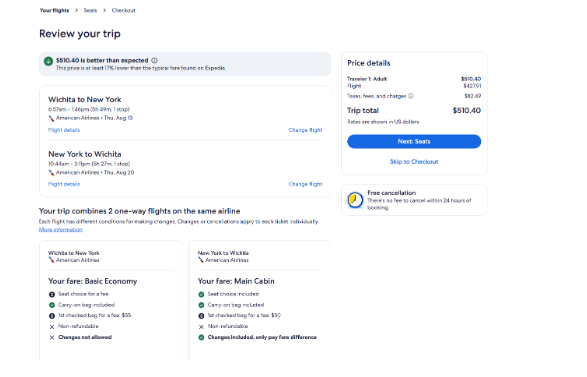
Task: Open info icon next to 'better than expected'
Action: (155, 60)
